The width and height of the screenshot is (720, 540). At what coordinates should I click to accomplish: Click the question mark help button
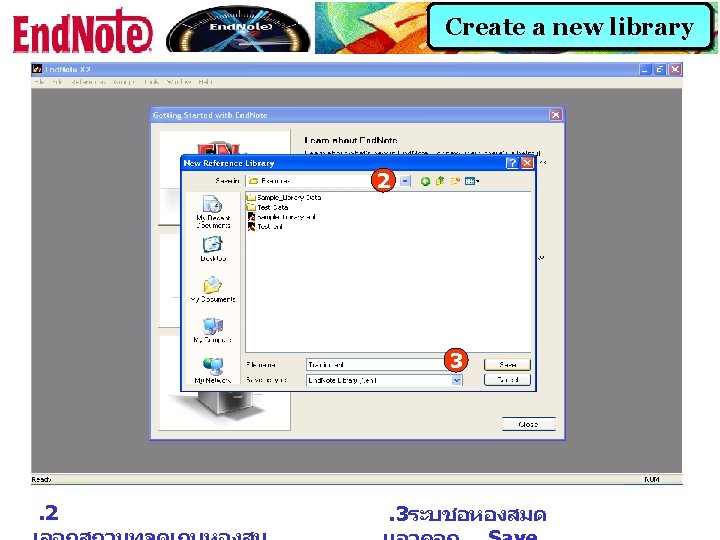[x=512, y=163]
